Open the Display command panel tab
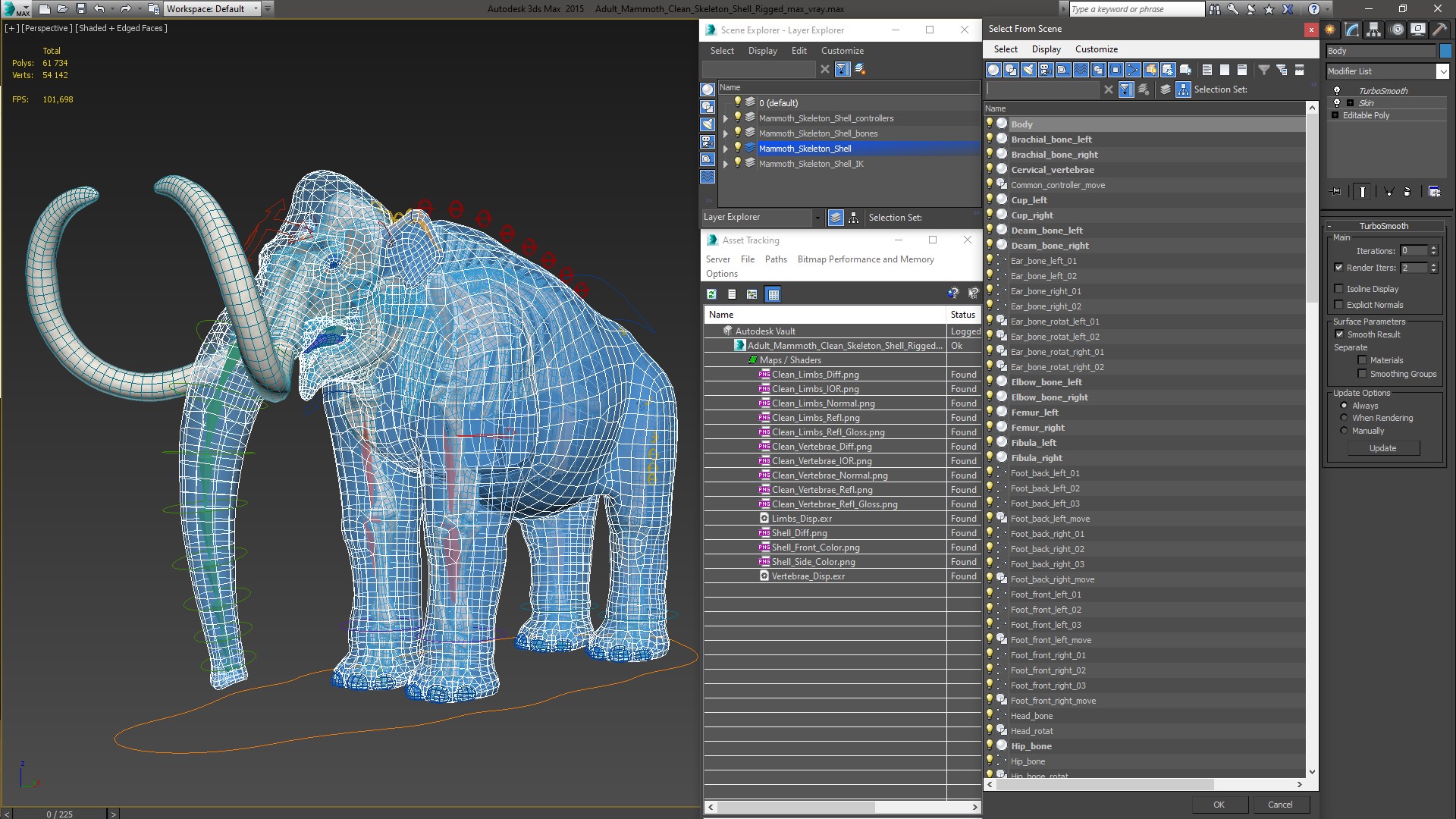Viewport: 1456px width, 819px height. coord(1417,30)
